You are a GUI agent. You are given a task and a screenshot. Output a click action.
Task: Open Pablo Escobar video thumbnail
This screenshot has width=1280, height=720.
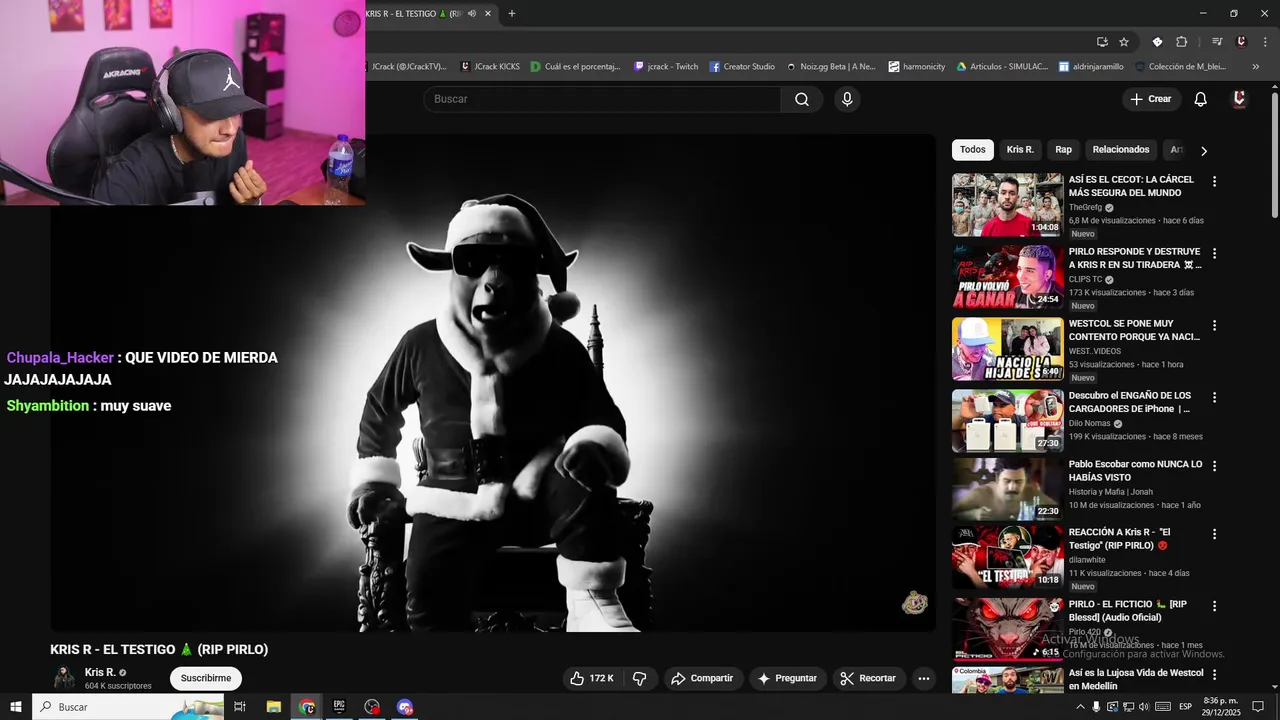(x=1007, y=489)
